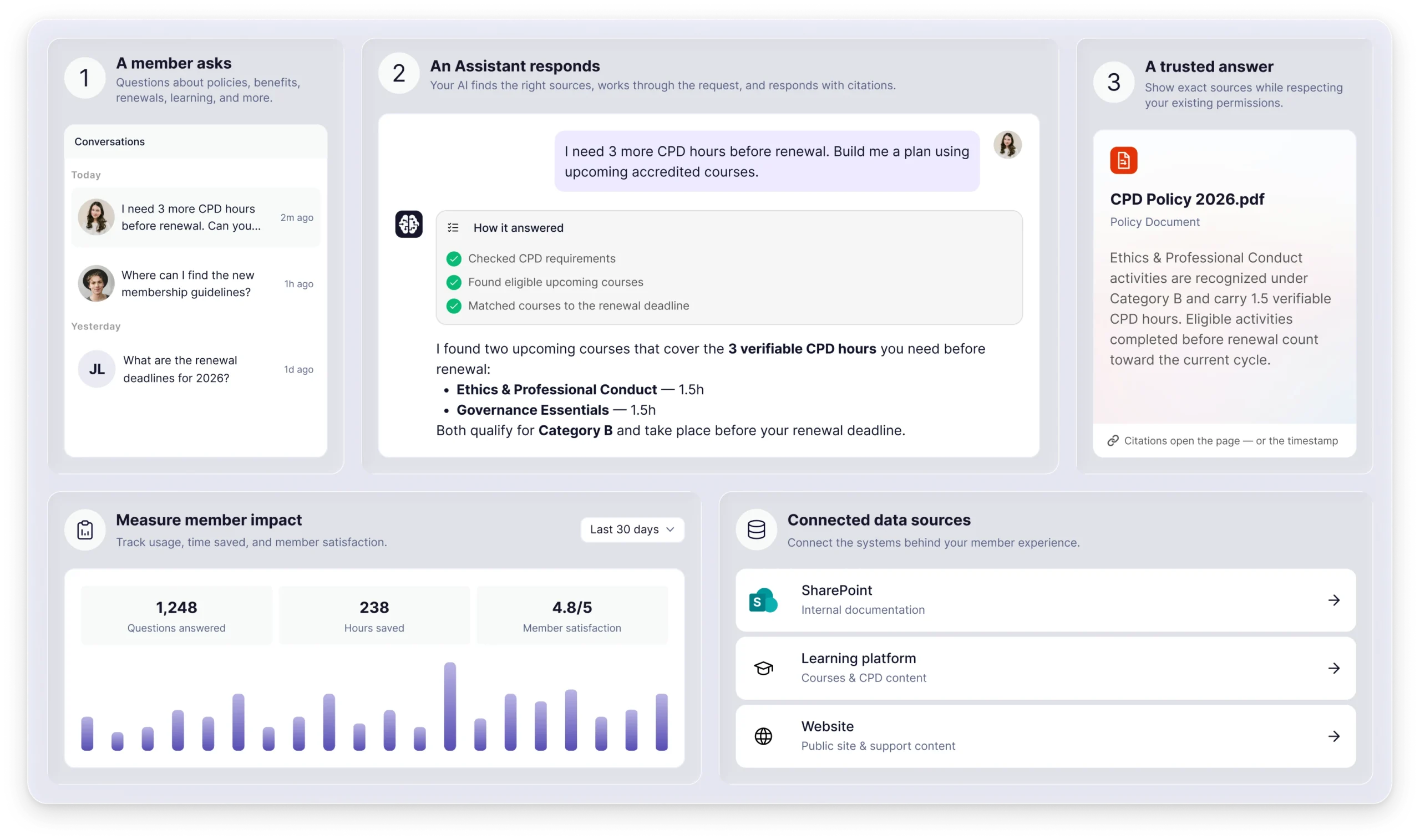The image size is (1420, 840).
Task: Click the JL initials avatar
Action: (x=97, y=369)
